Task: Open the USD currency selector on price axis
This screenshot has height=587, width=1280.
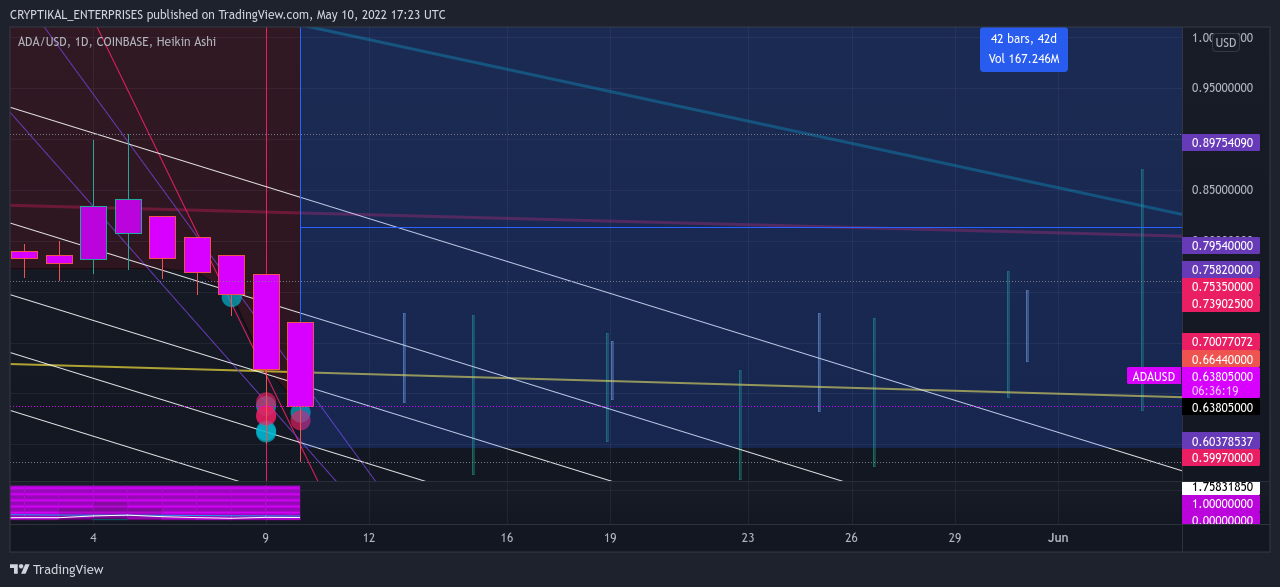Action: click(x=1225, y=43)
